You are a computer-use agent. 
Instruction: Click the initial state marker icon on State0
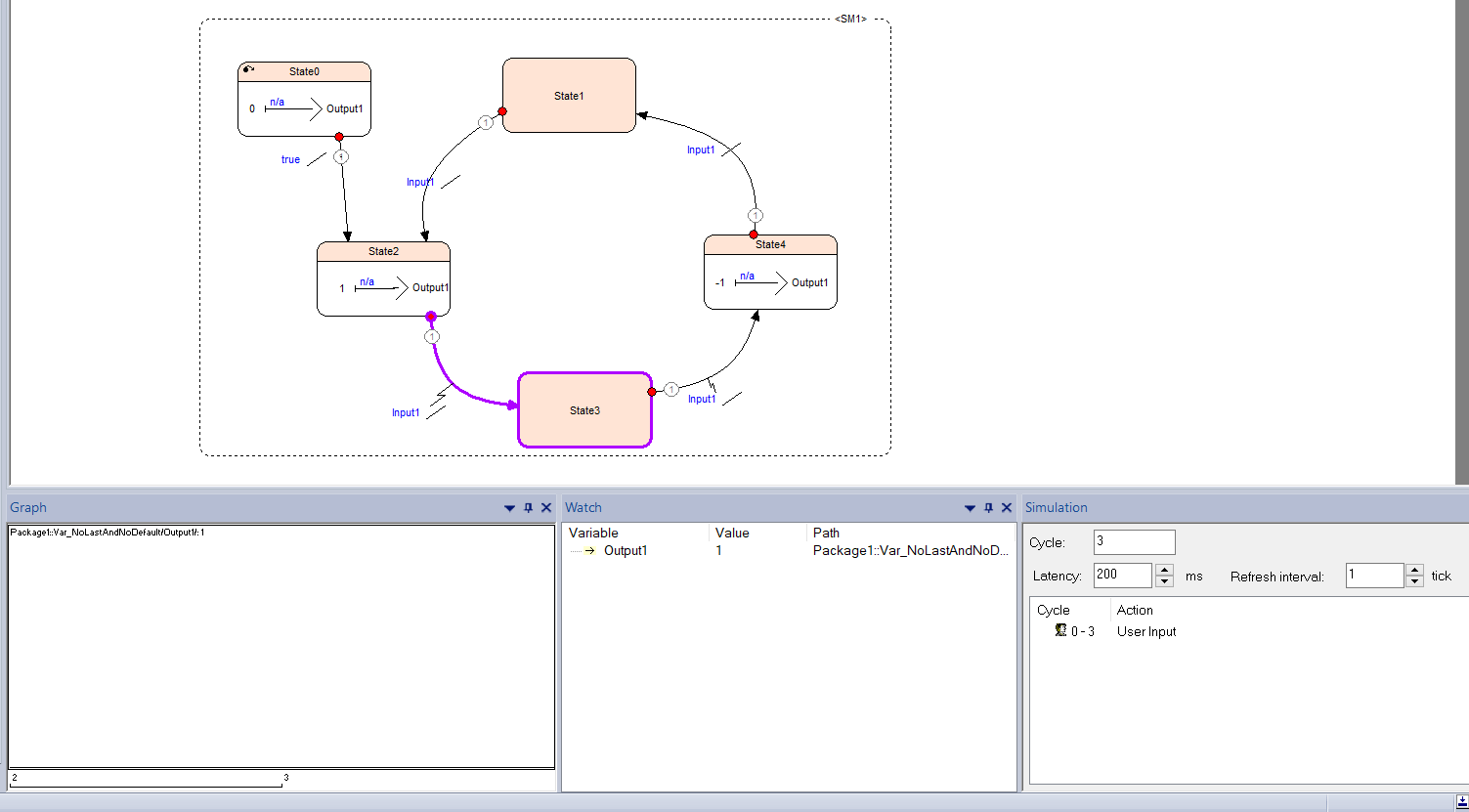click(248, 69)
